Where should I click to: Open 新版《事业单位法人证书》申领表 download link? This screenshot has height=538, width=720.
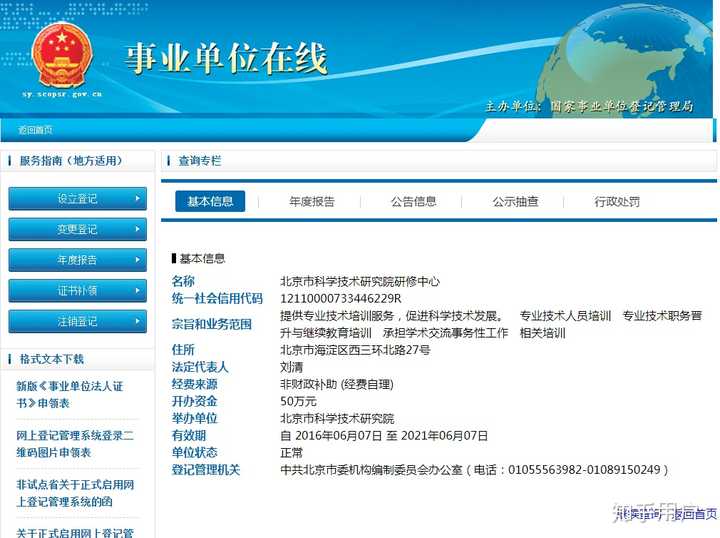(x=70, y=395)
